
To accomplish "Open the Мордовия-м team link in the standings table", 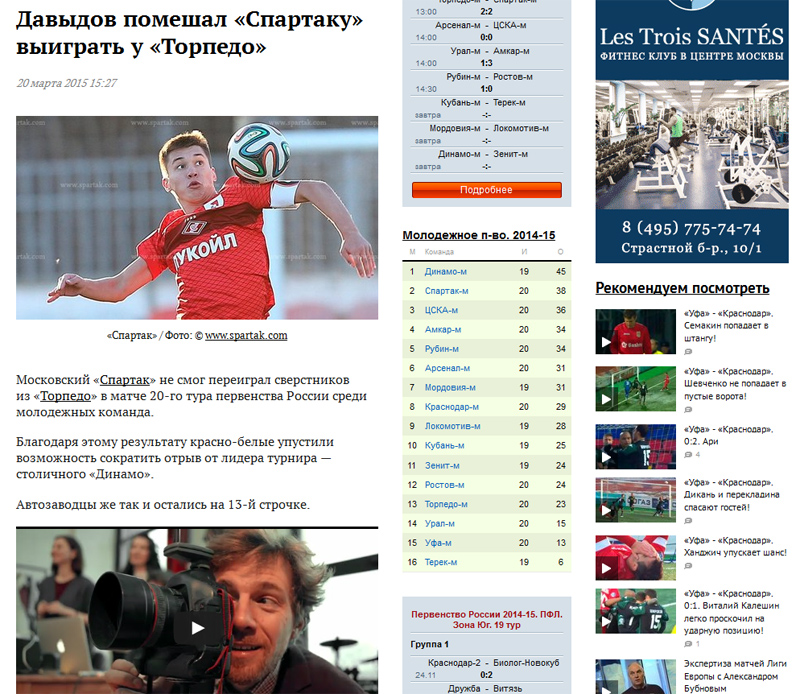I will [x=450, y=388].
